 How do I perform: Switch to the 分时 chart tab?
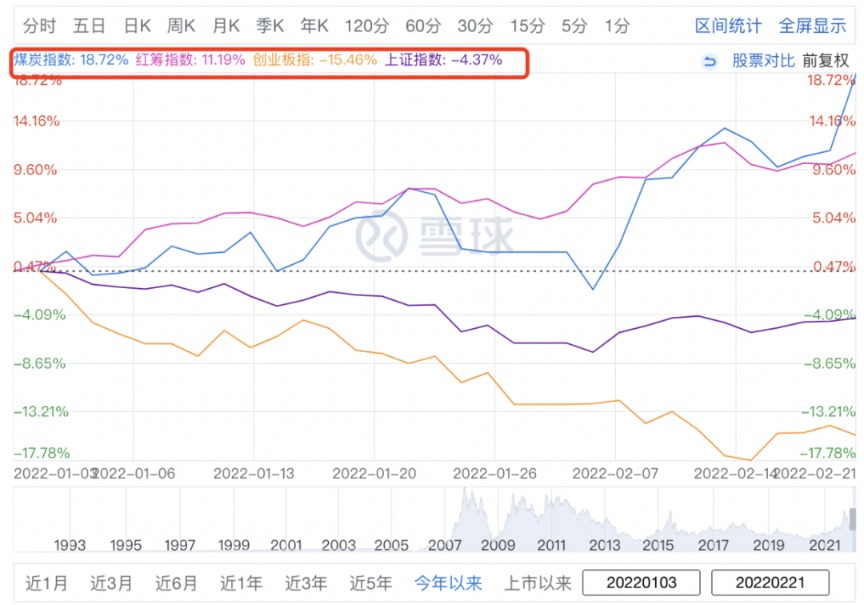(x=39, y=26)
